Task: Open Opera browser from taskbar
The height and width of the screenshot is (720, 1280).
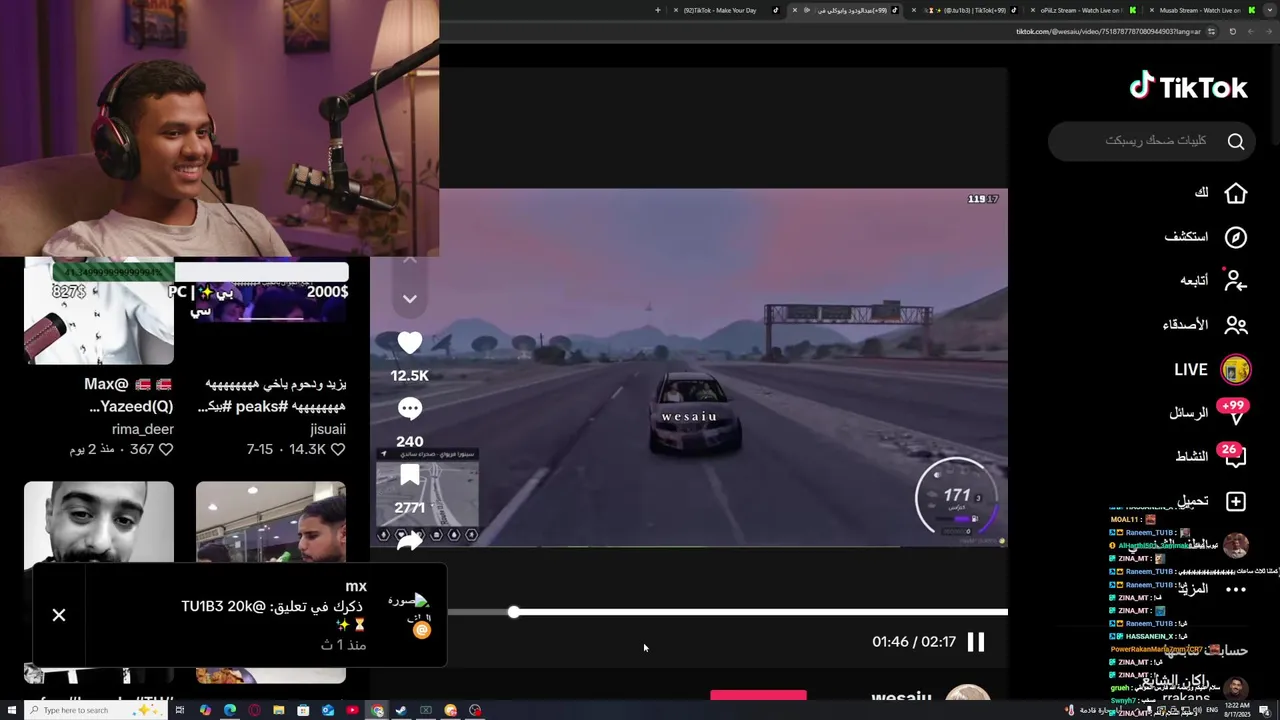Action: coord(254,710)
